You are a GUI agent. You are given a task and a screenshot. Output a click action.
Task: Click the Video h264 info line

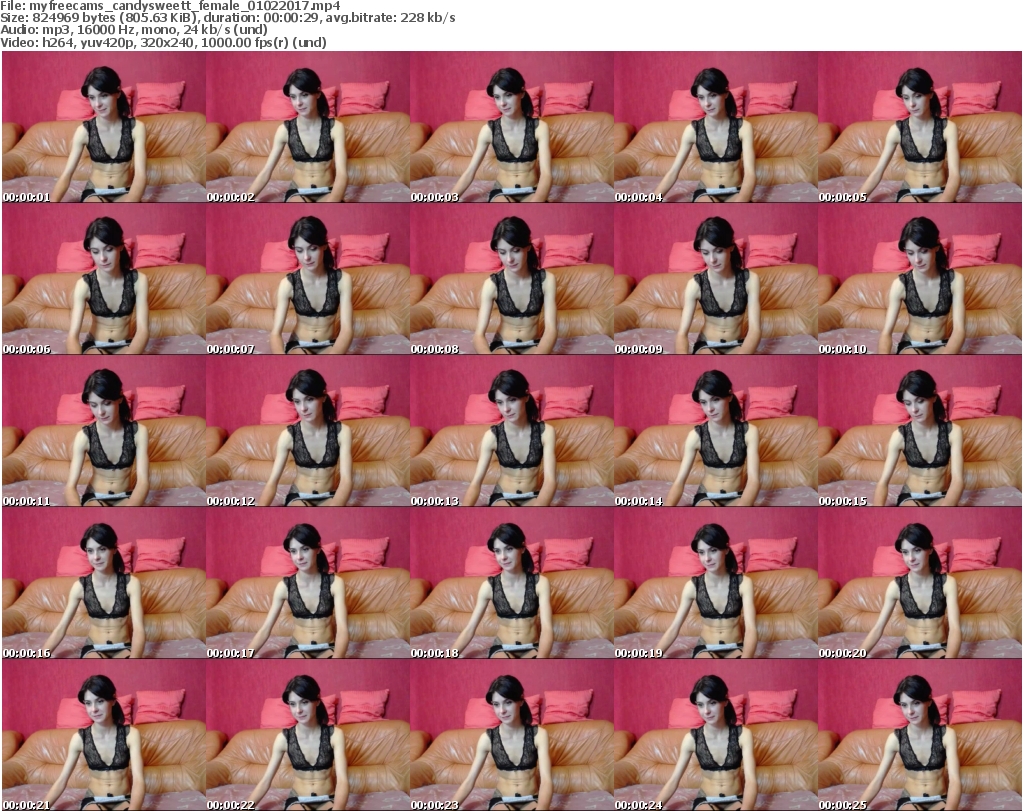tap(163, 42)
